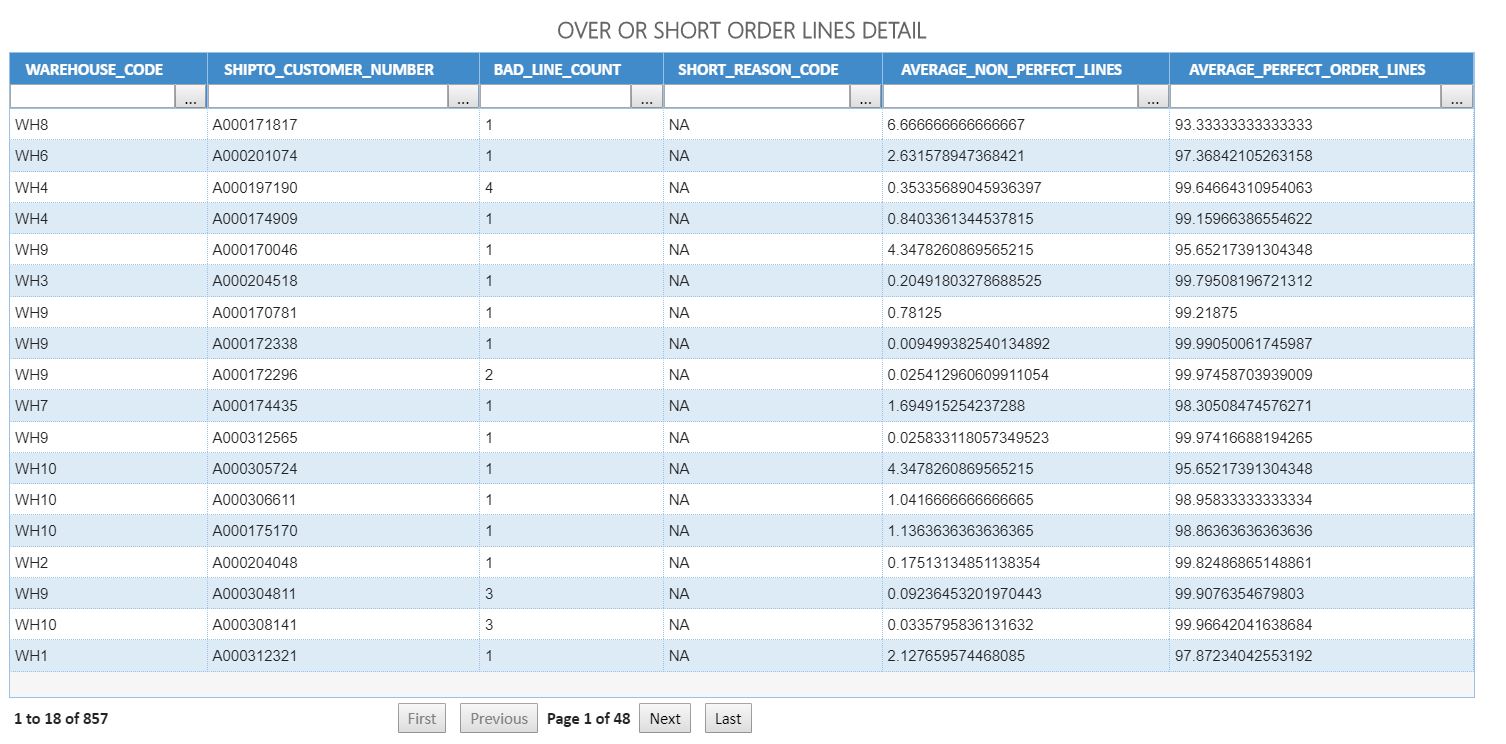Open filter options for BAD_LINE_COUNT column

pos(646,97)
